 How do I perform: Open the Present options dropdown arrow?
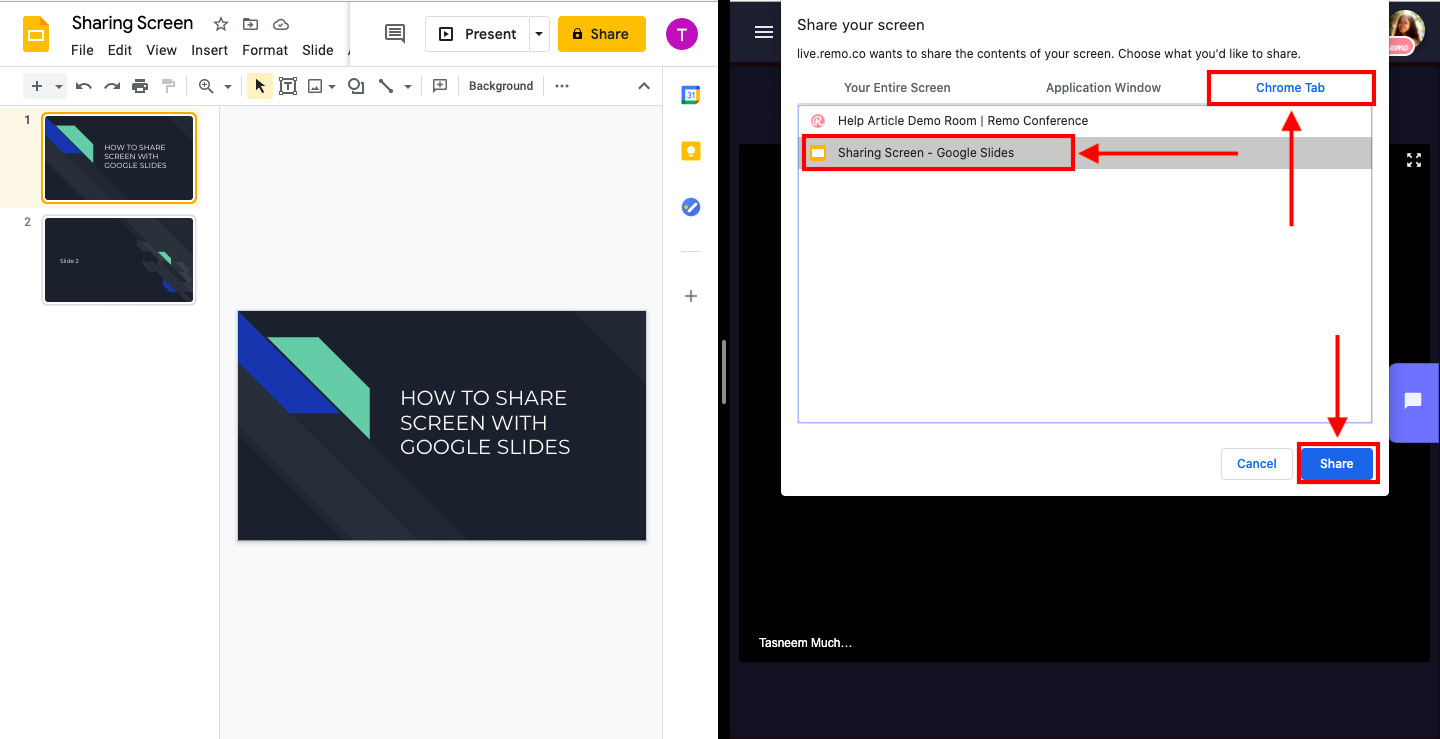(x=540, y=34)
